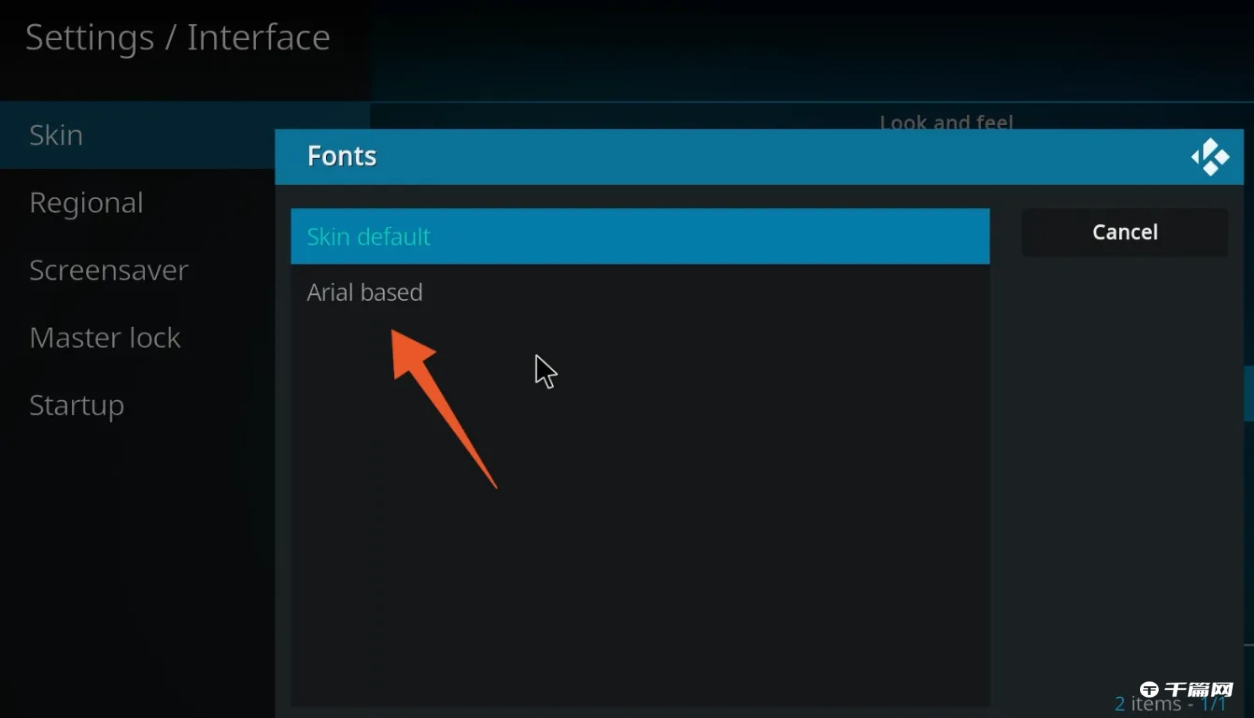The image size is (1254, 718).
Task: Go to the Screensaver category
Action: coord(108,270)
